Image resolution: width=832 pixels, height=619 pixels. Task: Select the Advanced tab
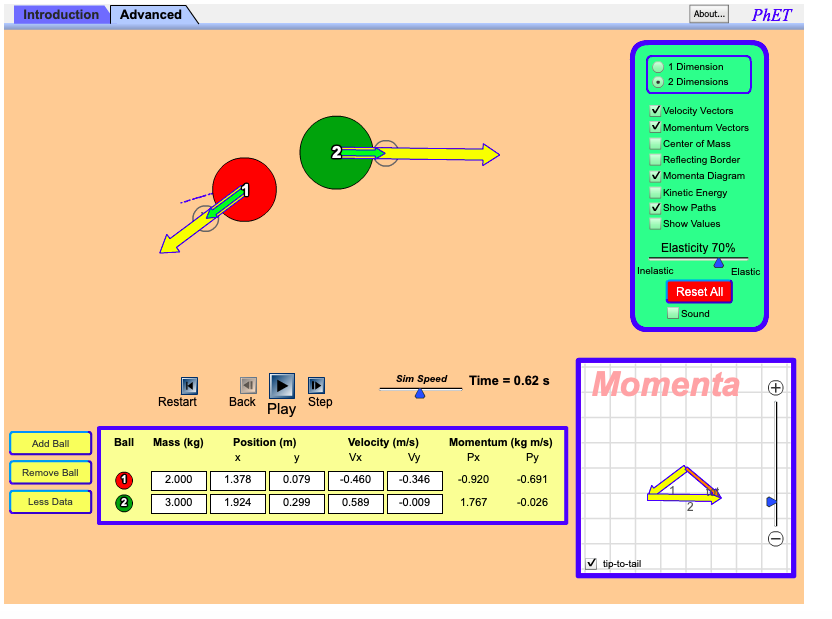[148, 16]
